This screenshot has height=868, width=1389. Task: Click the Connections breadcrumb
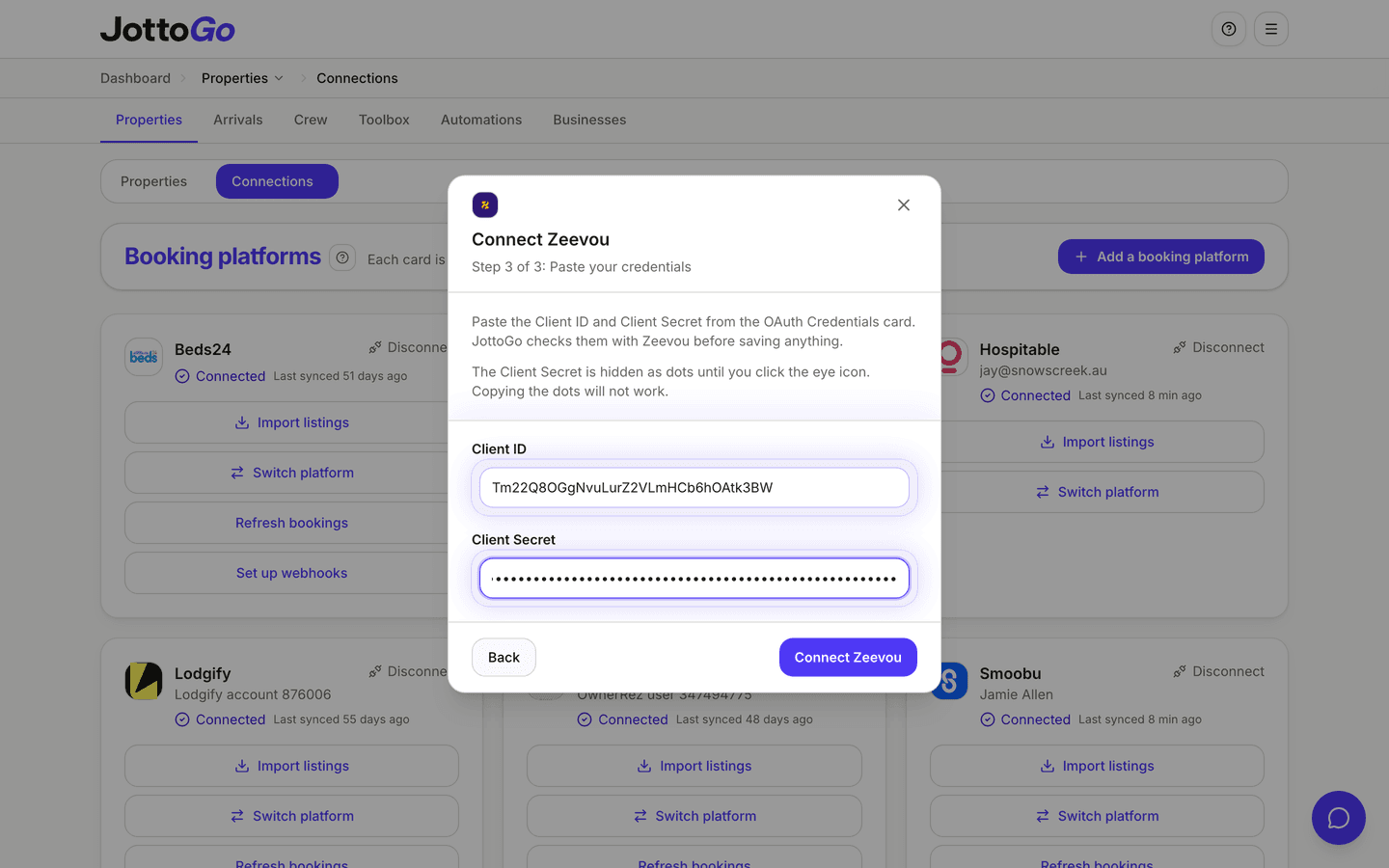[x=357, y=78]
